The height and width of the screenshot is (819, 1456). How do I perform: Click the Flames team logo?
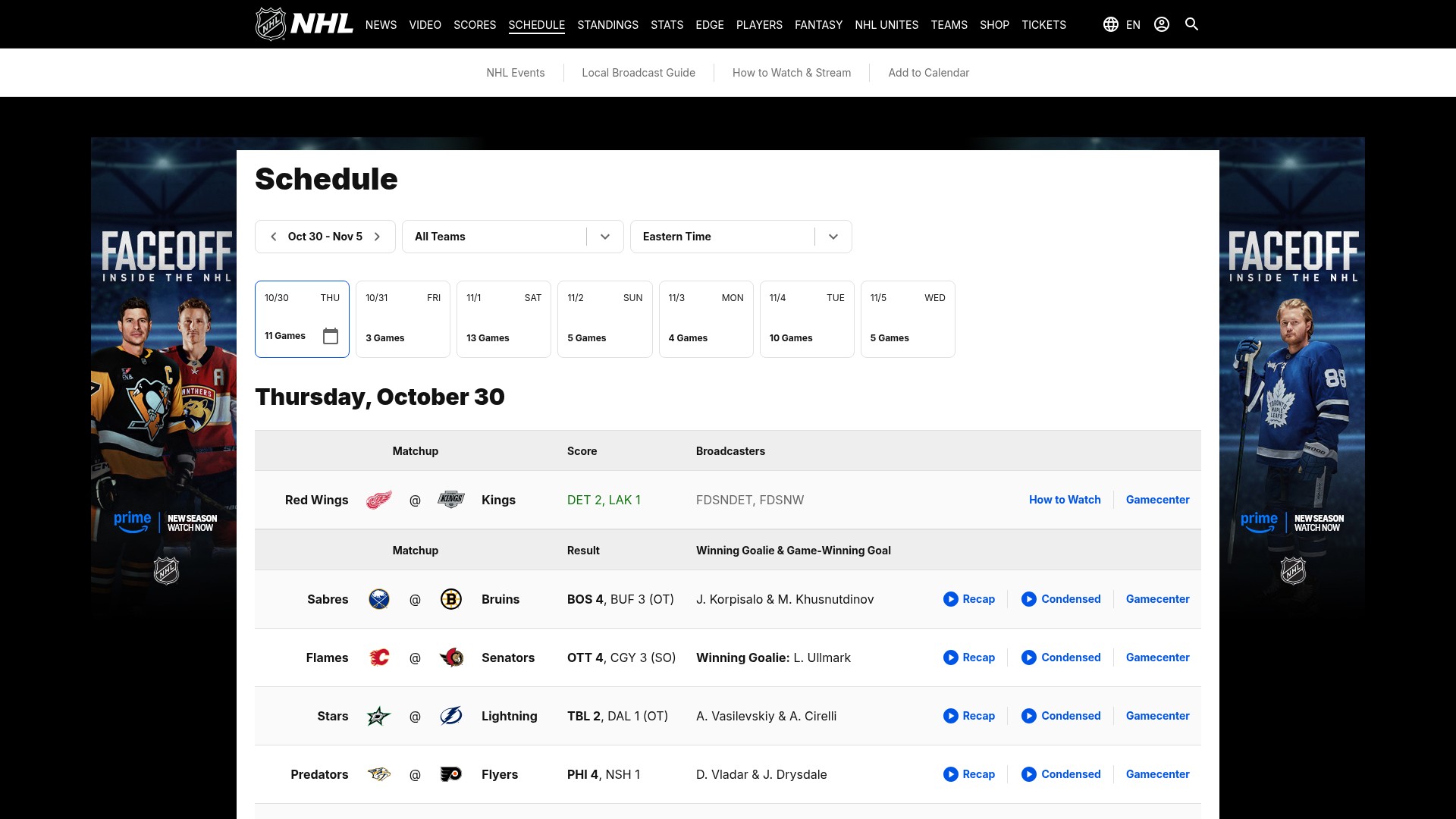click(x=379, y=657)
